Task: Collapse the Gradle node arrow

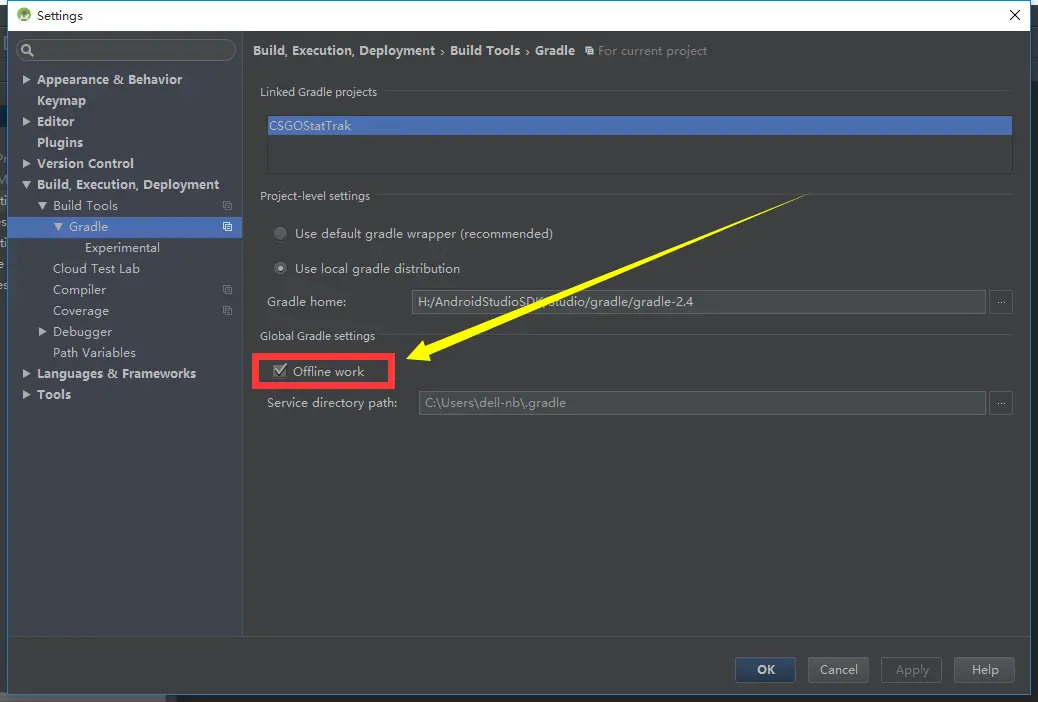Action: point(58,226)
